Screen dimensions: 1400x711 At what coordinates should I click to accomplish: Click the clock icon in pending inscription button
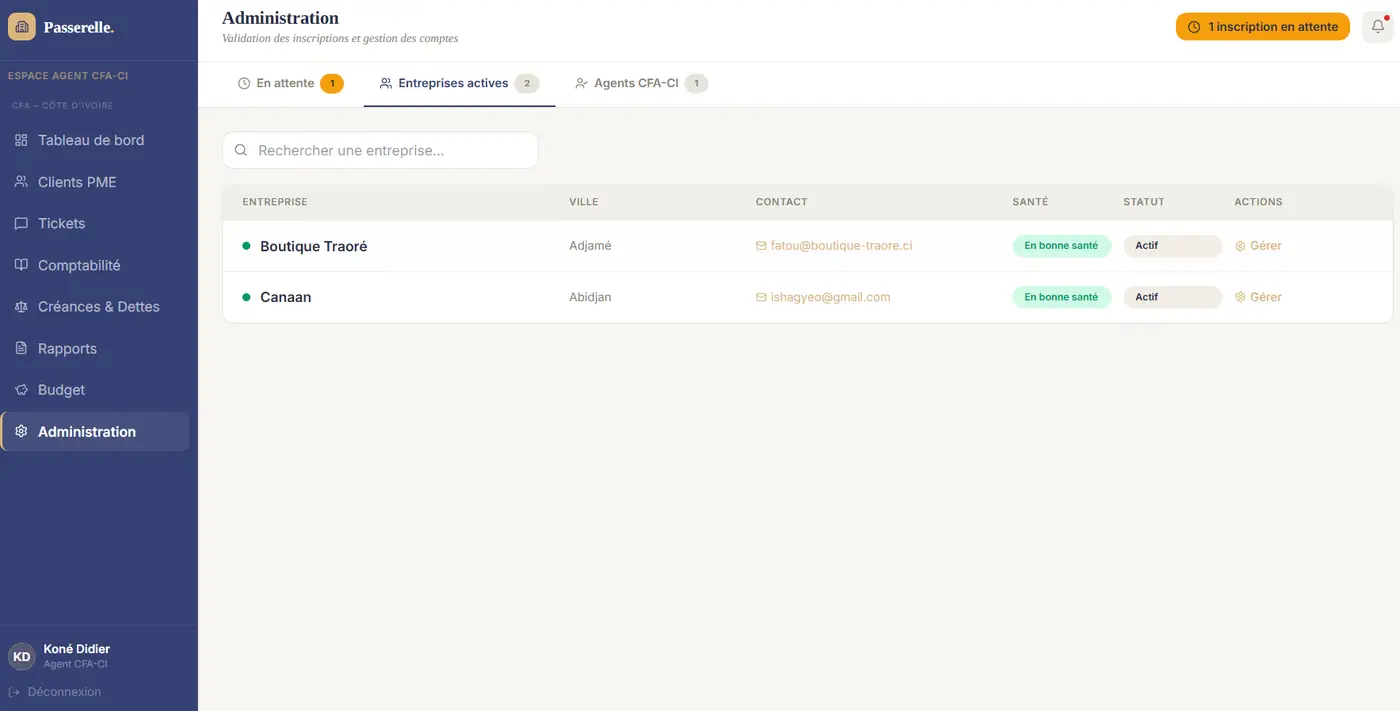(x=1193, y=27)
